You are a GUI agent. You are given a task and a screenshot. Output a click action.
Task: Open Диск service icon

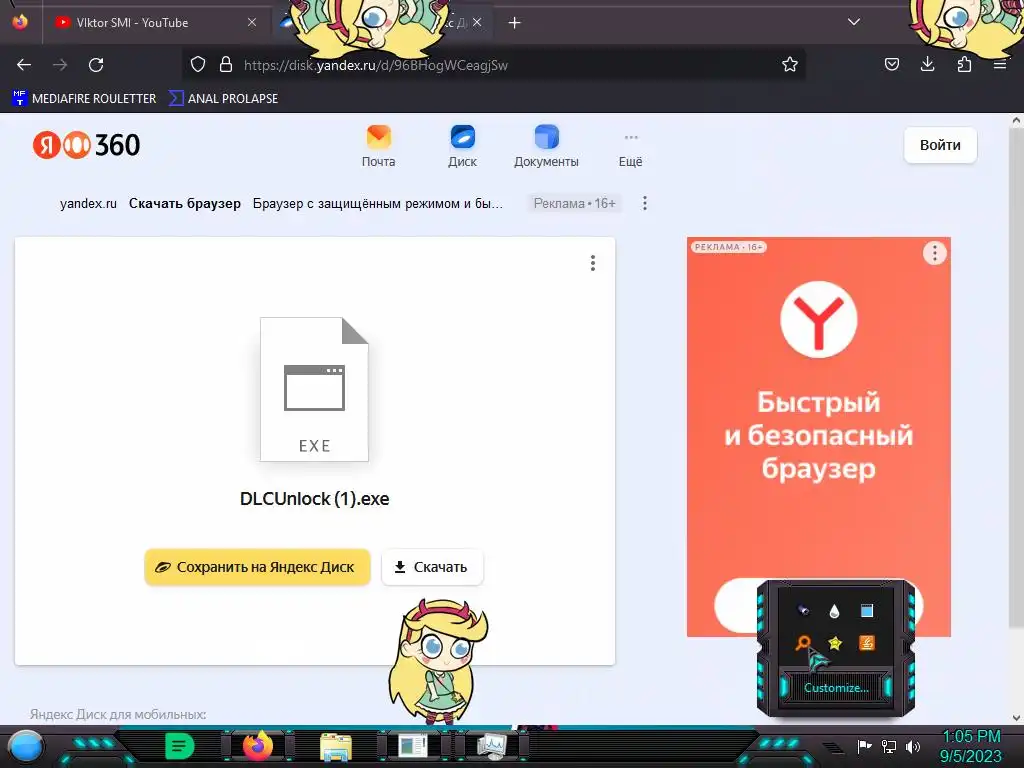click(x=462, y=146)
